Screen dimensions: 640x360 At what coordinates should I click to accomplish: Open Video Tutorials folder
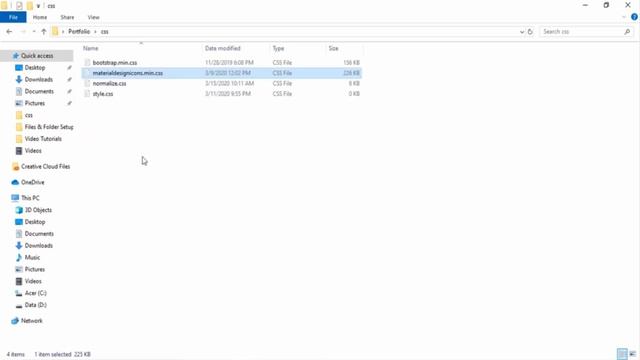click(x=43, y=139)
